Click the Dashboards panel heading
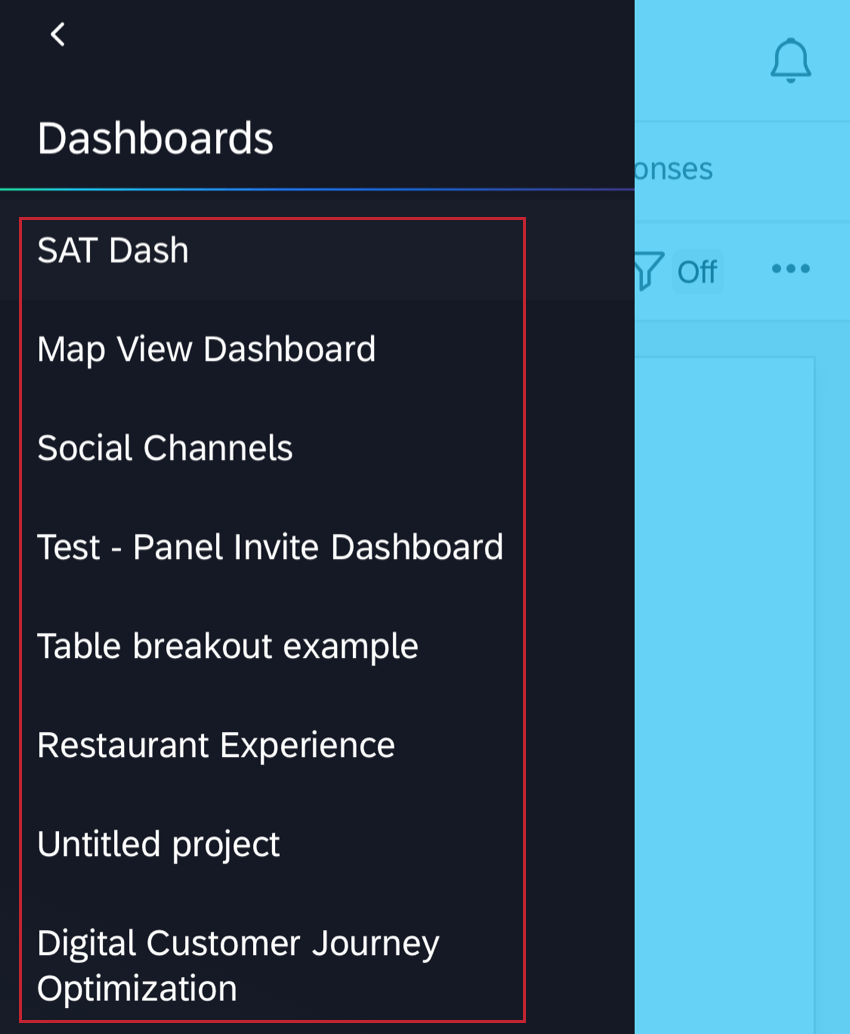 pyautogui.click(x=155, y=138)
